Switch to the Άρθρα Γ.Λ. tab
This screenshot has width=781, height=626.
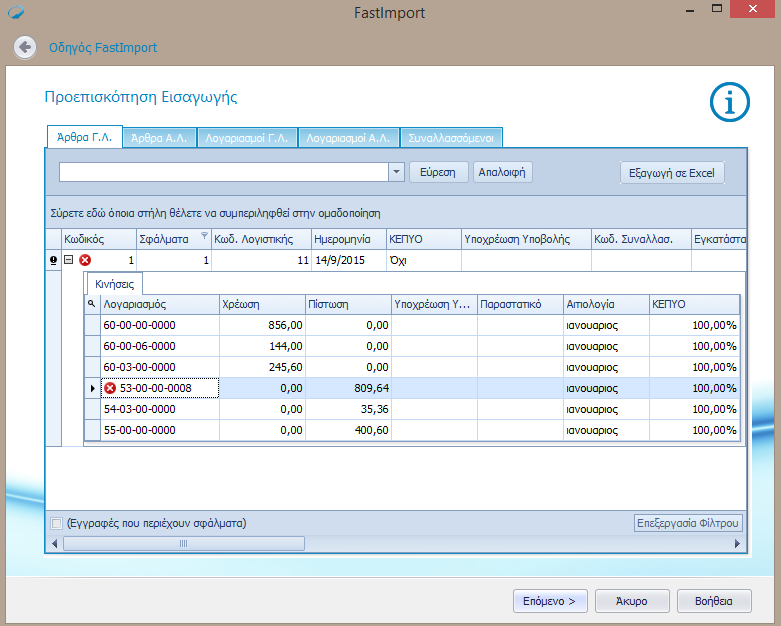coord(85,137)
